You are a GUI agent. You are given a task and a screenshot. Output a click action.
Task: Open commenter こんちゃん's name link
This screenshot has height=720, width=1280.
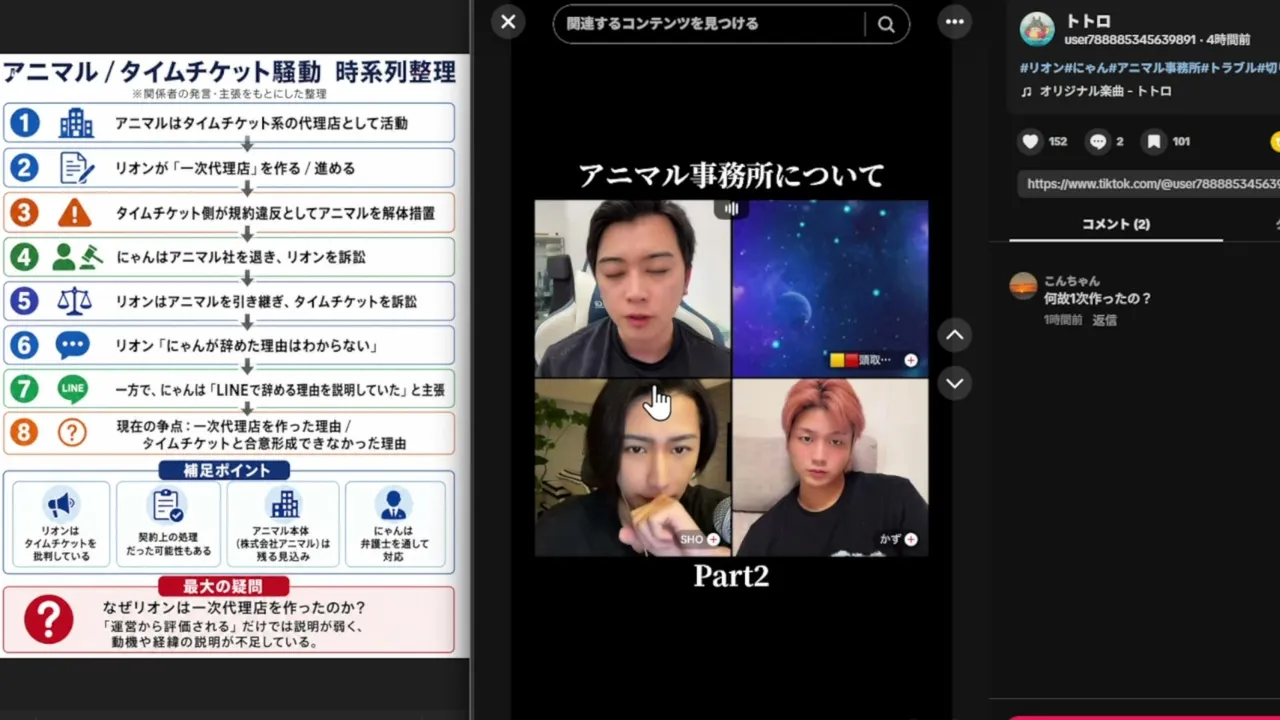1071,281
